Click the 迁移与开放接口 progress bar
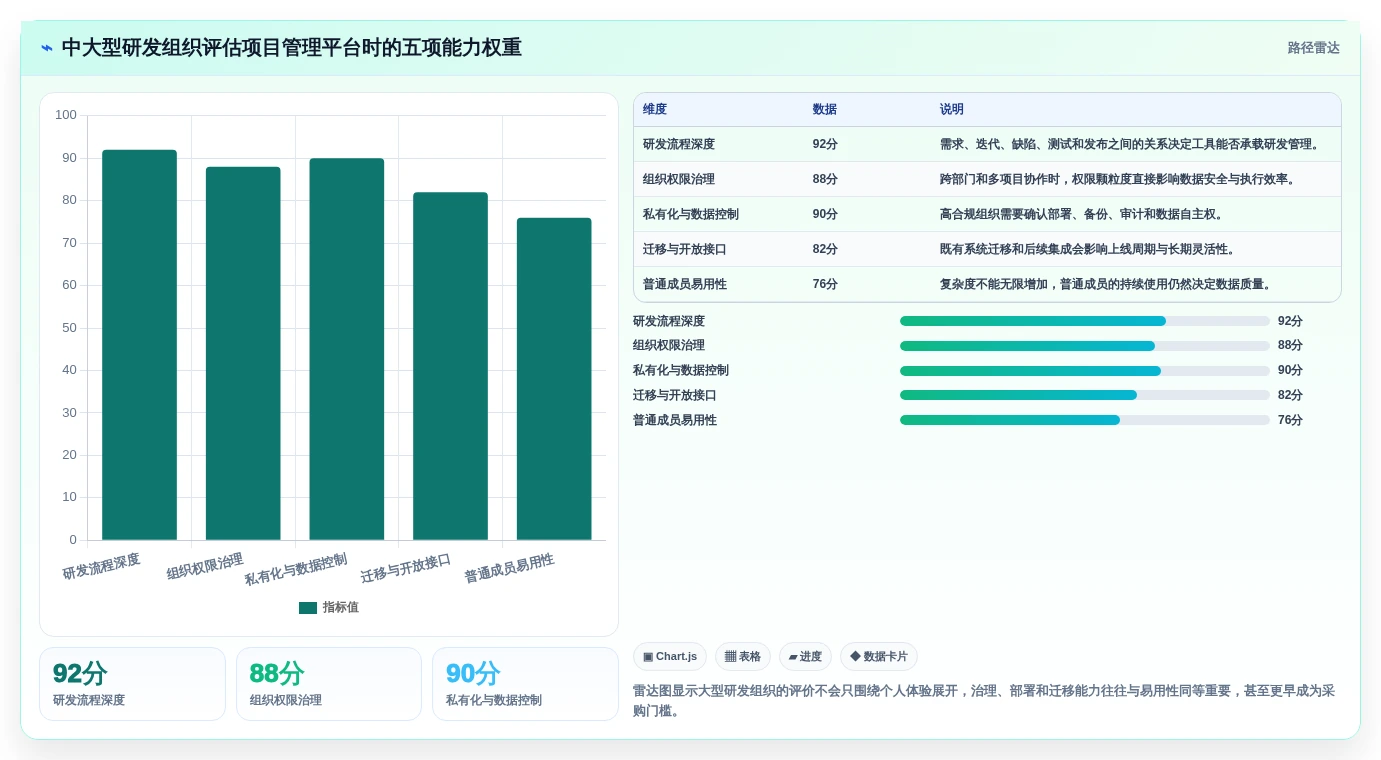The image size is (1381, 760). pyautogui.click(x=1085, y=395)
